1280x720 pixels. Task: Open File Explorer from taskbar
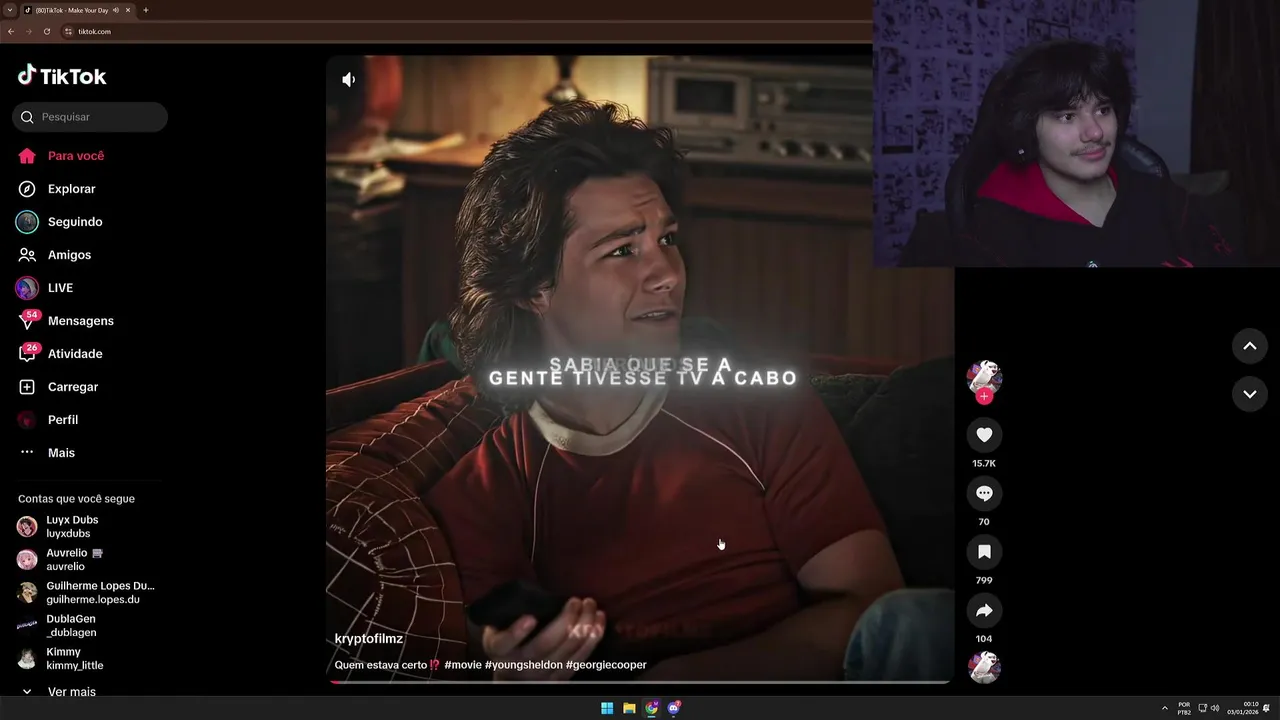pos(629,708)
